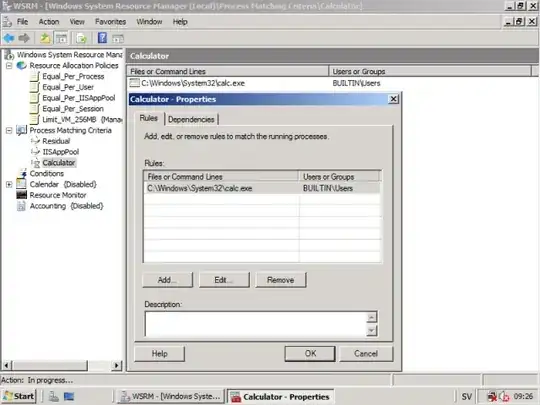The width and height of the screenshot is (540, 405).
Task: Click the Show/Hide action pane icon
Action: tap(118, 39)
